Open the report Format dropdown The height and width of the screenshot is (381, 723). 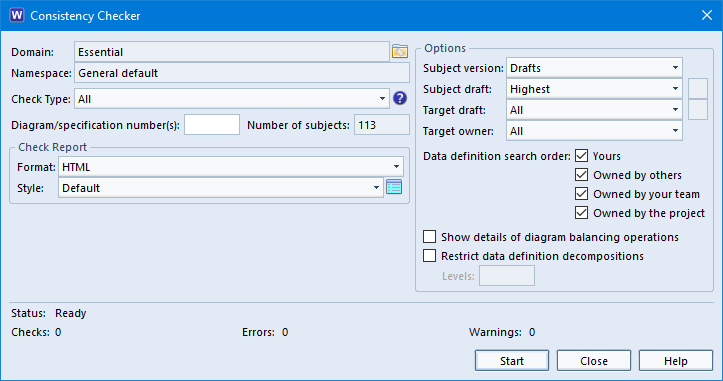(231, 167)
